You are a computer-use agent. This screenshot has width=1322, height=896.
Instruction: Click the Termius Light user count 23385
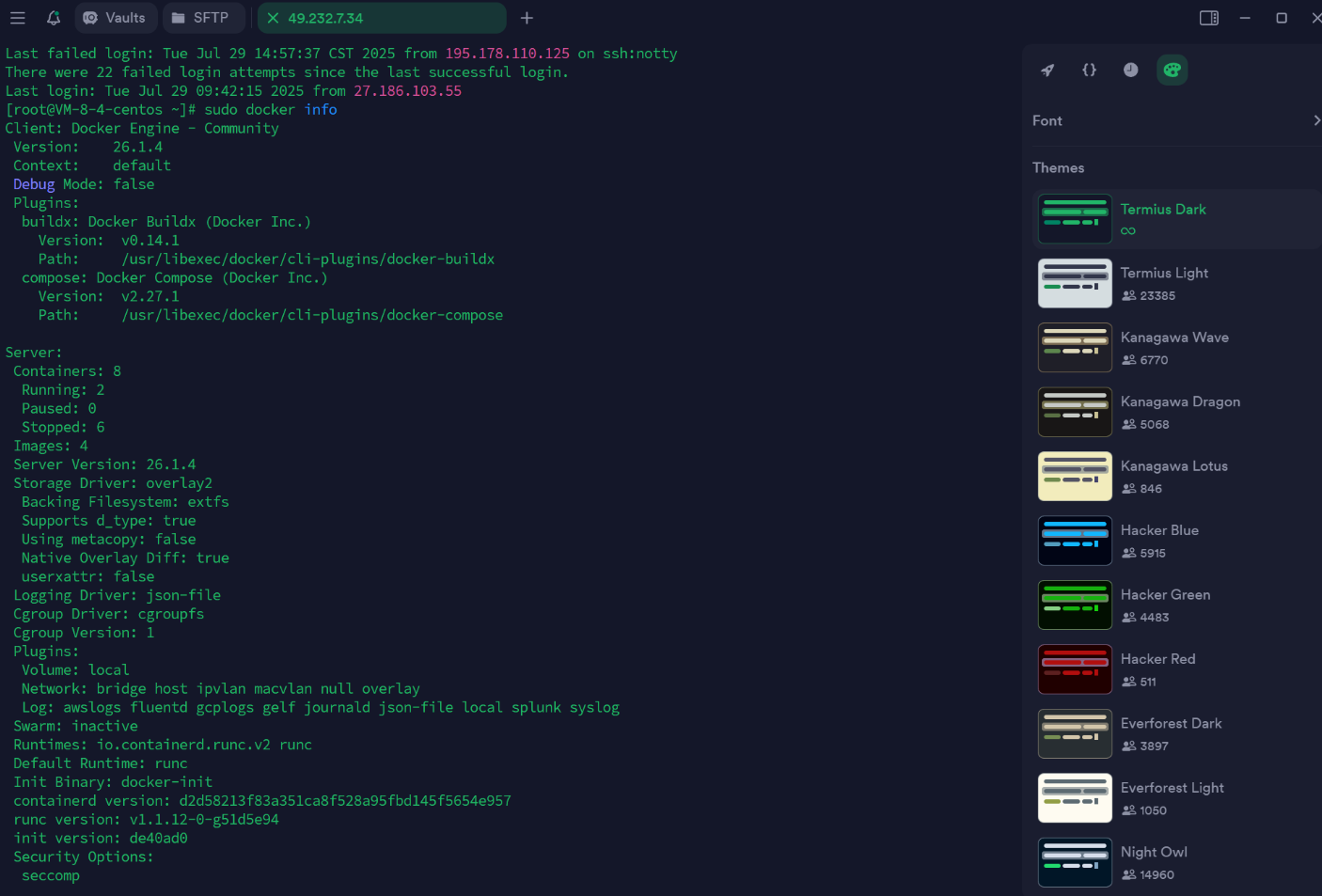coord(1157,295)
